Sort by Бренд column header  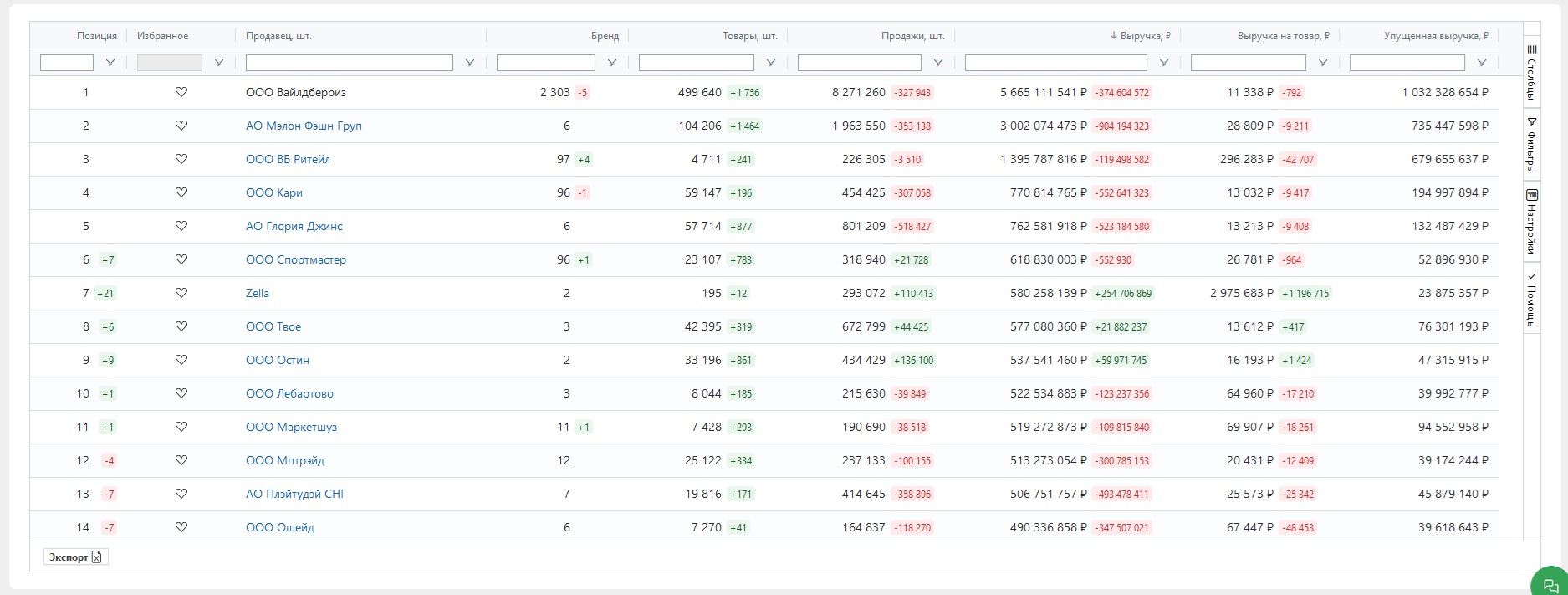605,36
